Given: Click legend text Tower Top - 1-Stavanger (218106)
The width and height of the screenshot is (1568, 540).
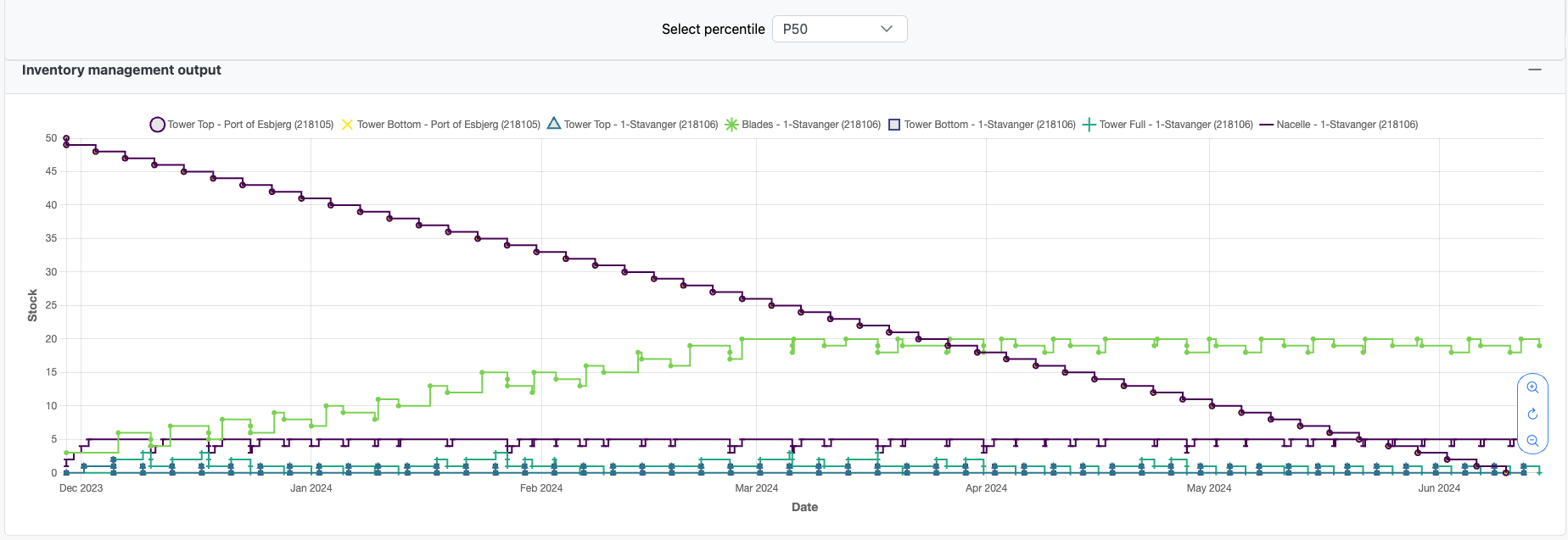Looking at the screenshot, I should pyautogui.click(x=641, y=125).
